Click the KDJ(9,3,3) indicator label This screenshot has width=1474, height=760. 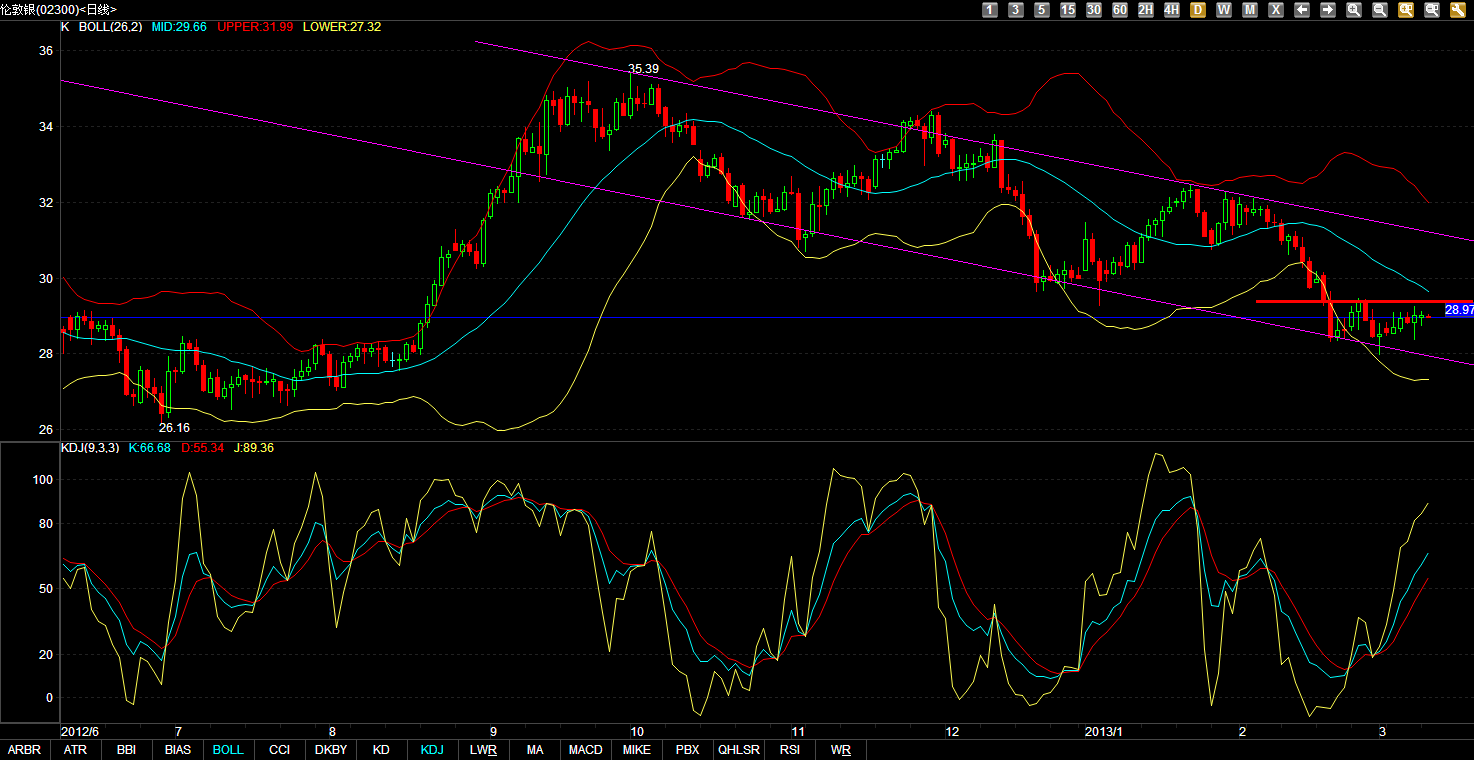pos(91,448)
